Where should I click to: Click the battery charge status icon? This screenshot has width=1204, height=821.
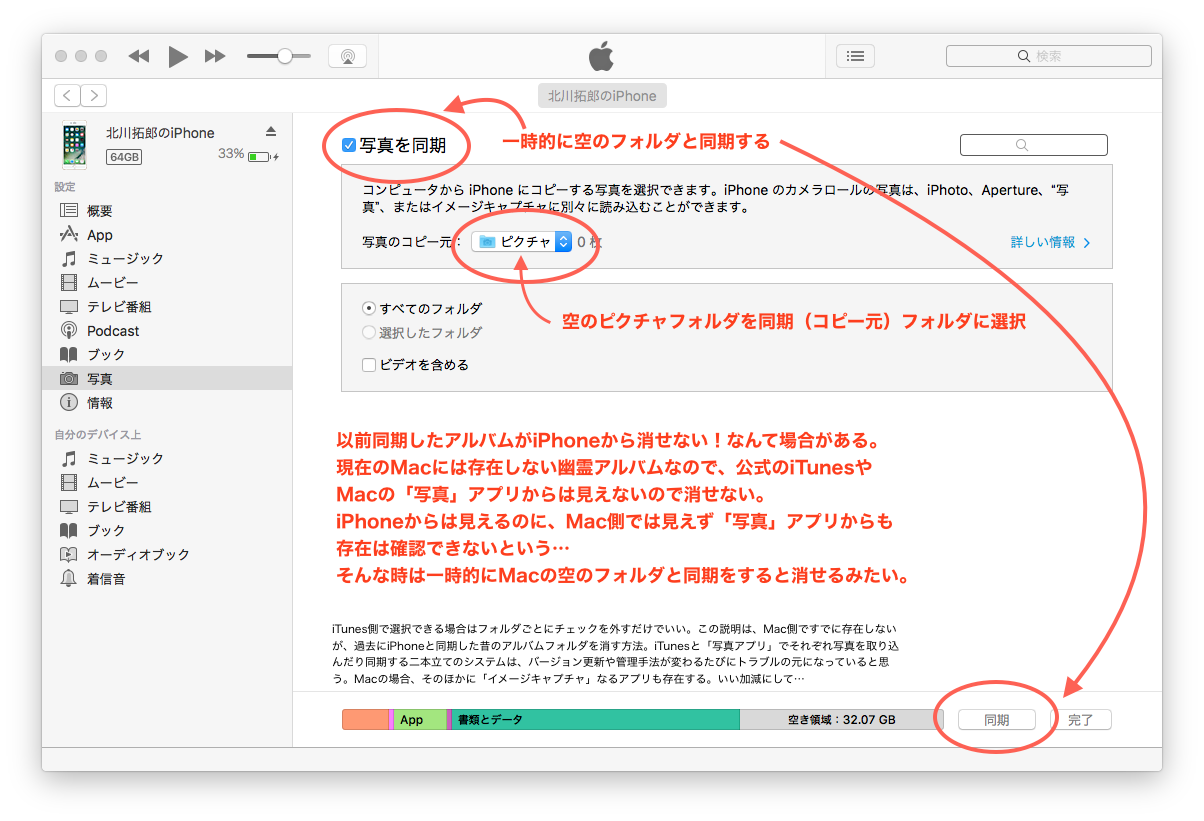click(x=263, y=156)
